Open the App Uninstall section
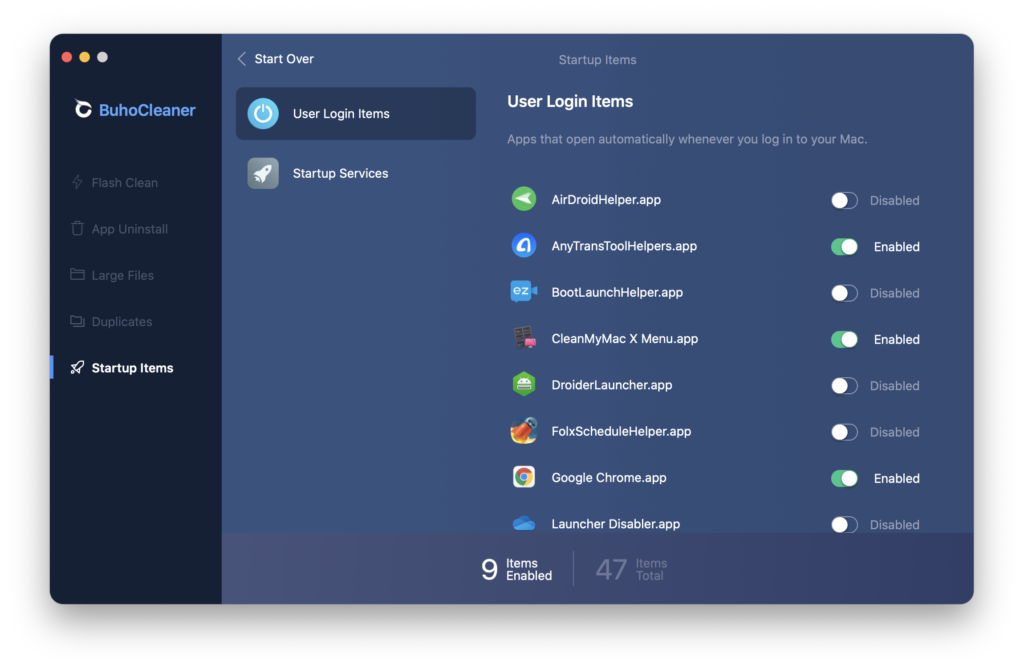1024x670 pixels. click(x=120, y=229)
